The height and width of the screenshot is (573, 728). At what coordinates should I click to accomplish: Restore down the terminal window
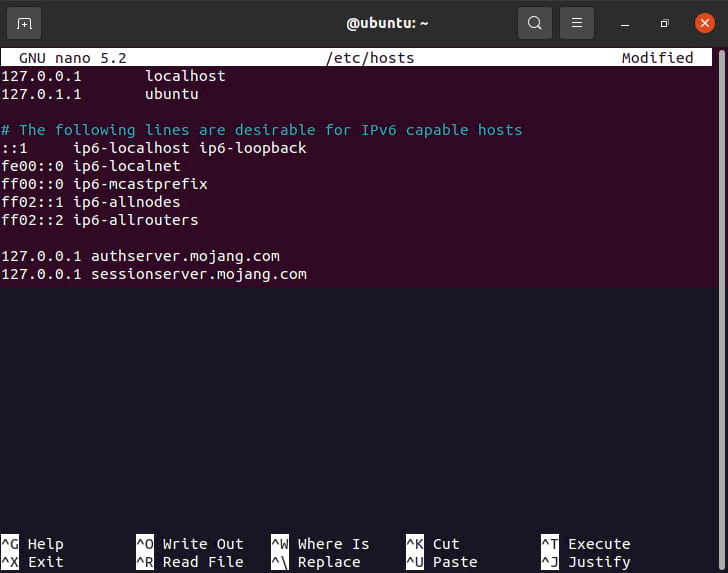[664, 22]
